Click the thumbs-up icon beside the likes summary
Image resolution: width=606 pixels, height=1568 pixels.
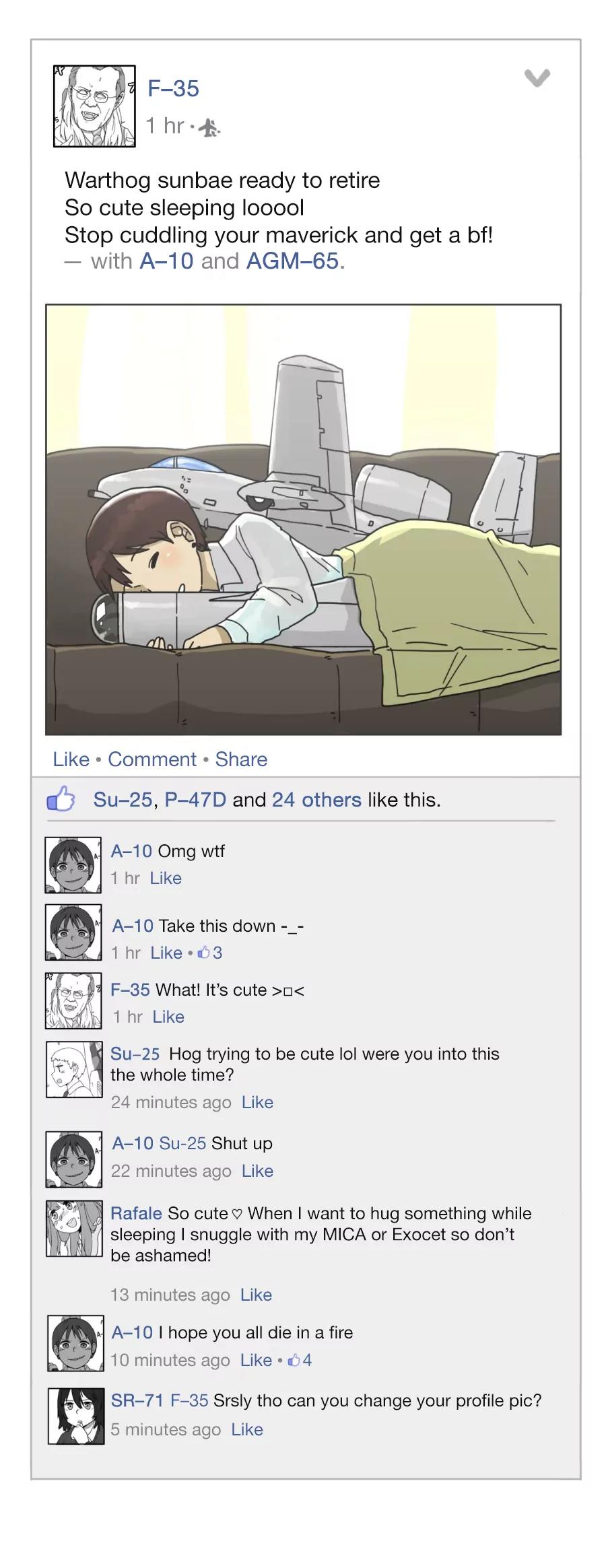click(x=61, y=798)
